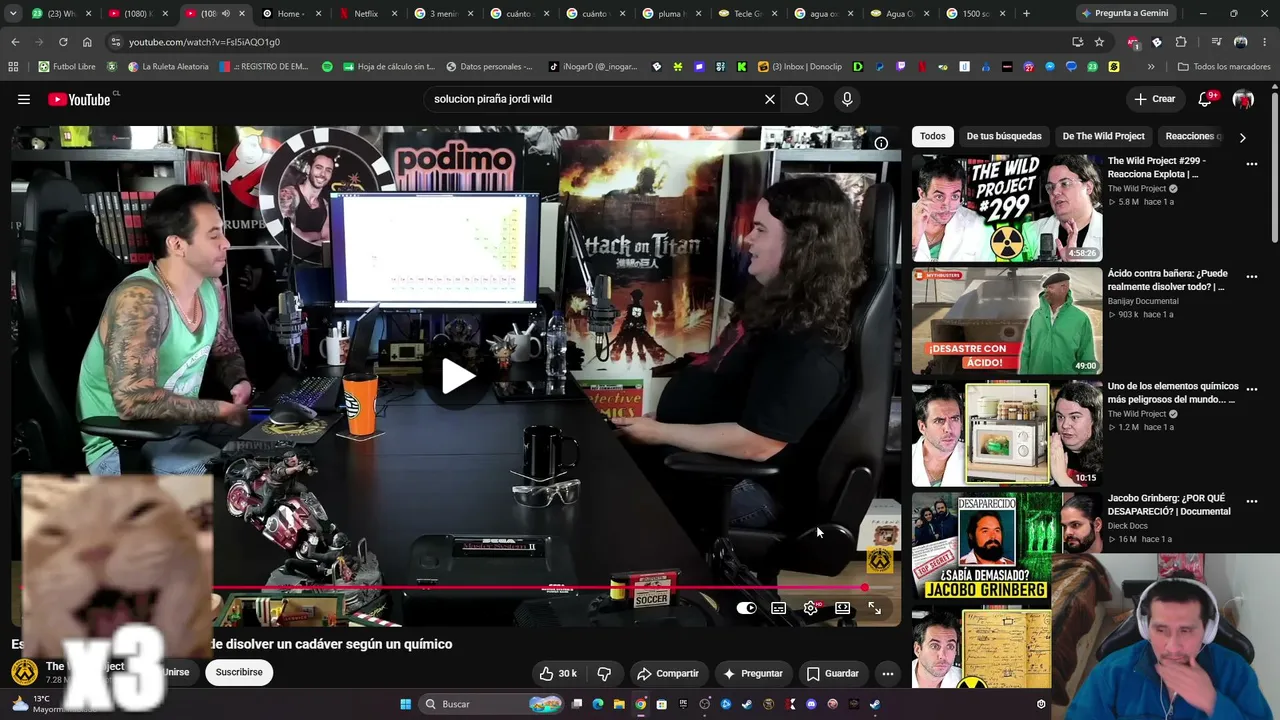This screenshot has width=1280, height=720.
Task: Open the player settings gear
Action: point(811,608)
